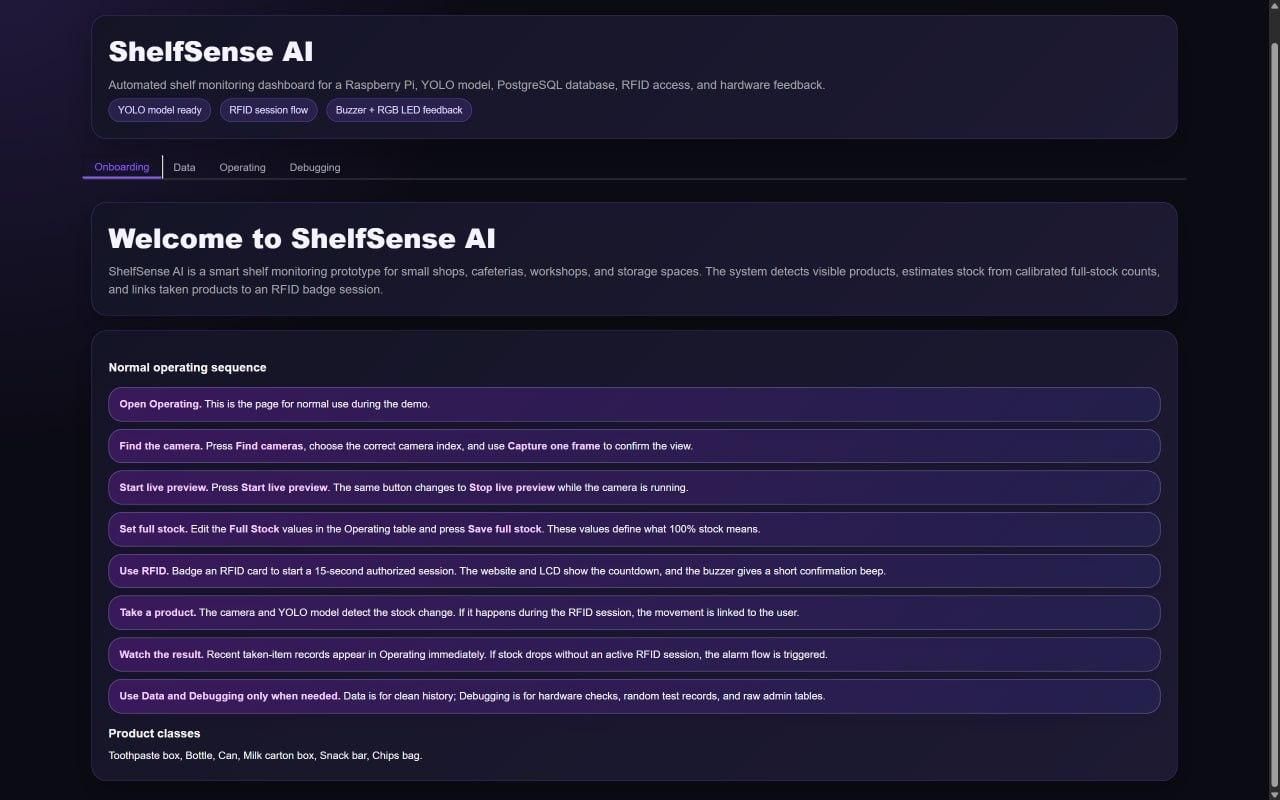
Task: Click the Buzzer + RGB LED feedback badge
Action: (399, 110)
